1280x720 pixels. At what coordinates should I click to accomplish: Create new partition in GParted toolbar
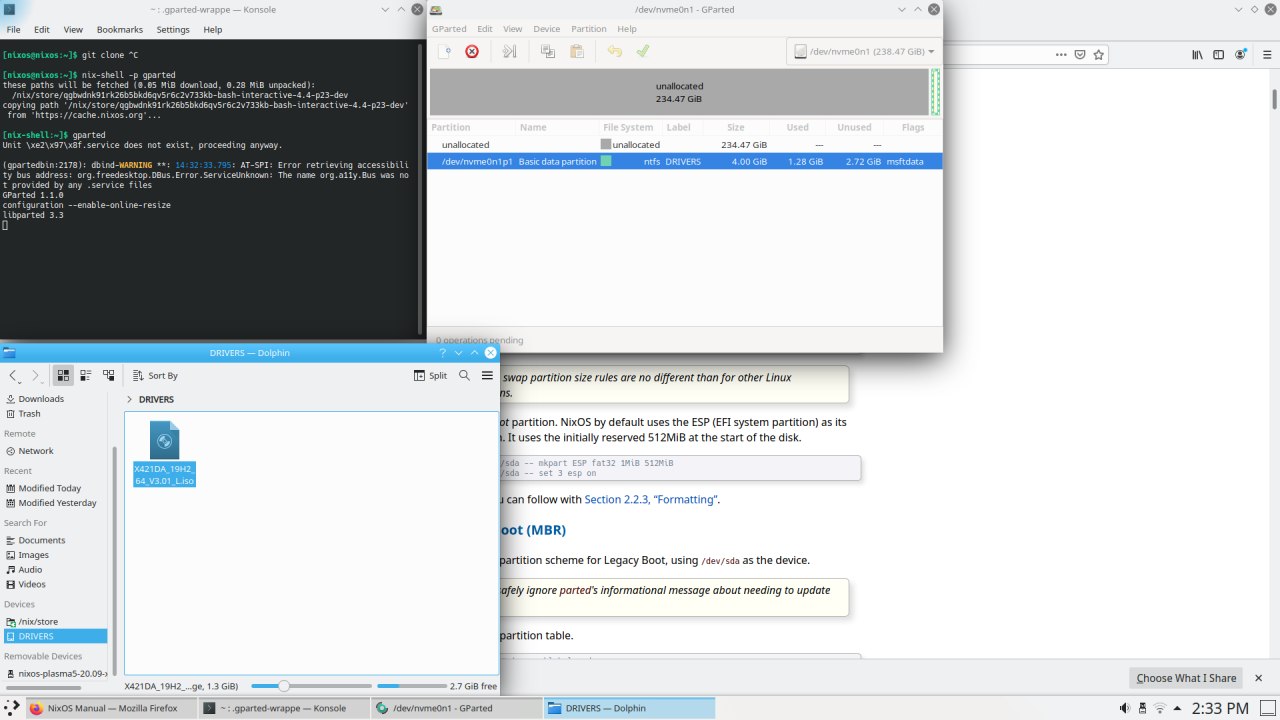tap(446, 51)
